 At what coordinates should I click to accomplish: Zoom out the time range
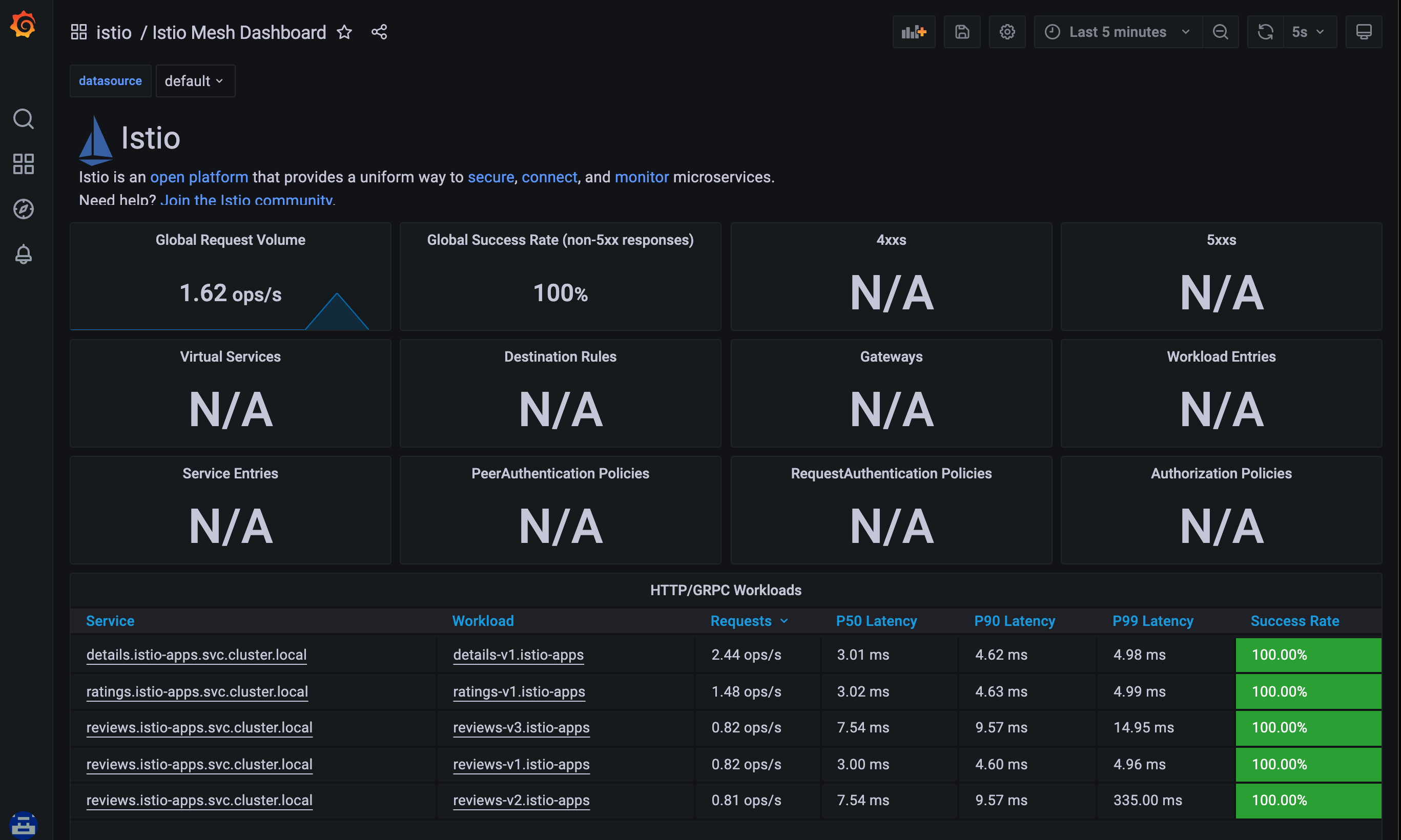(1220, 32)
